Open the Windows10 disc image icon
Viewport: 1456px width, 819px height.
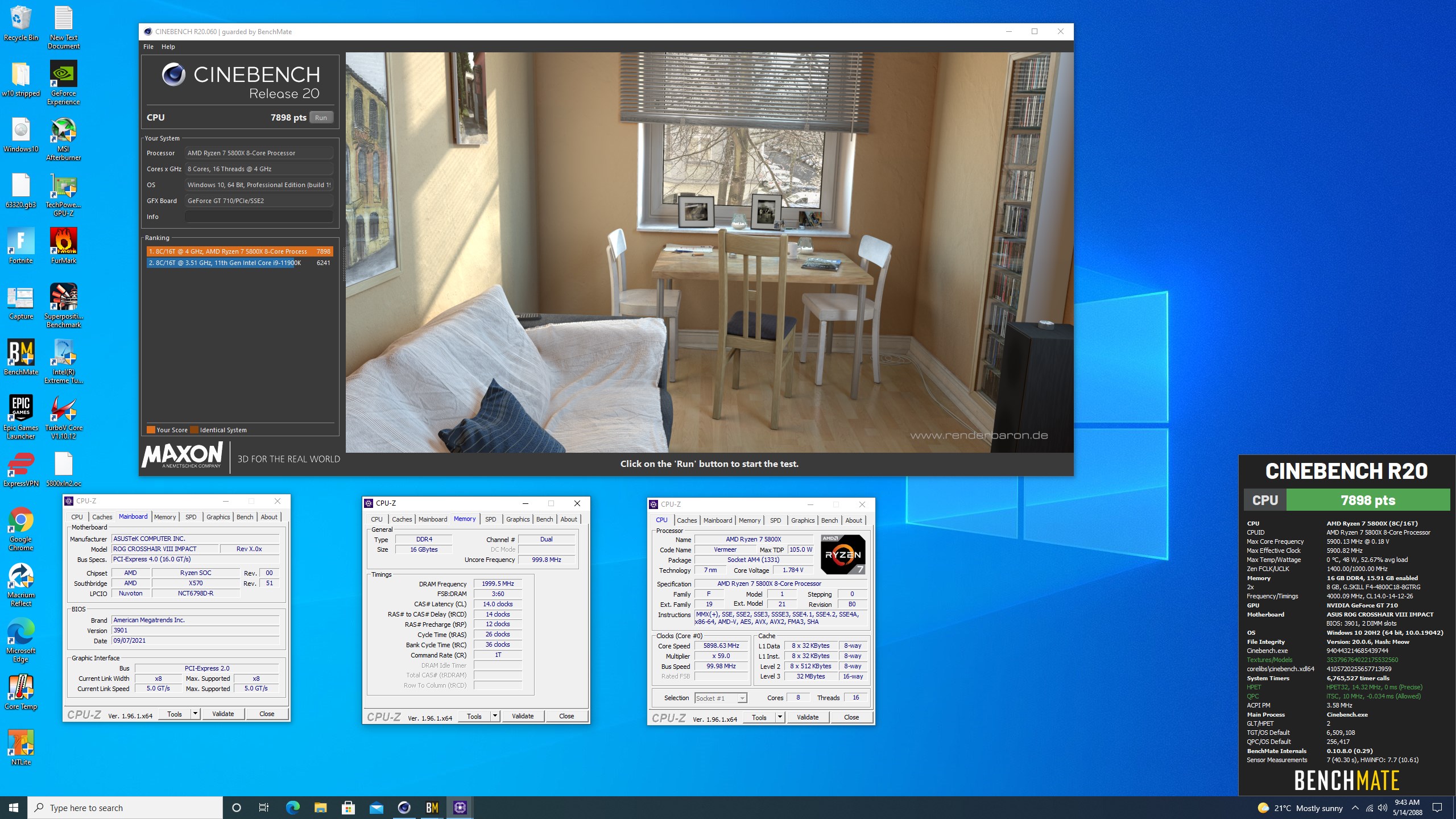(x=20, y=135)
